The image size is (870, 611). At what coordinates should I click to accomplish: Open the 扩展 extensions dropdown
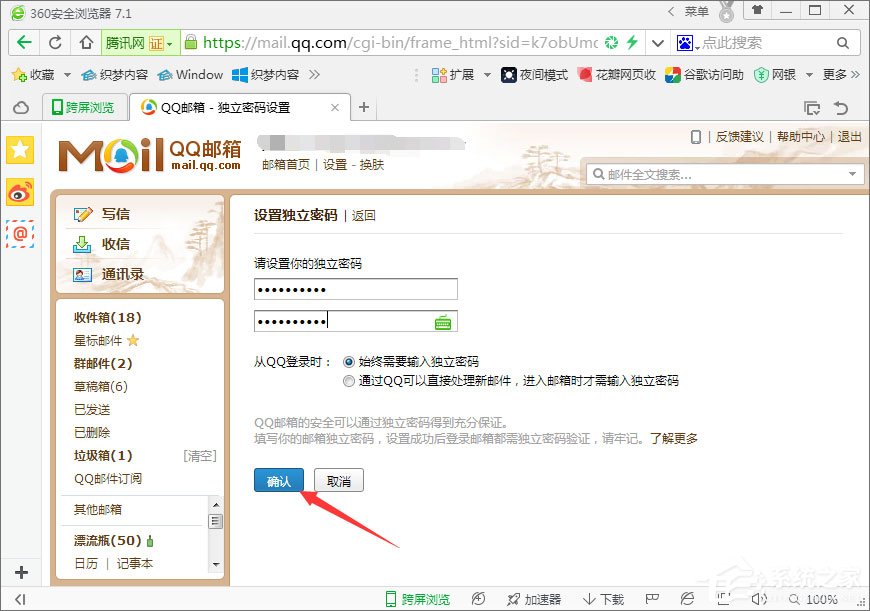click(466, 74)
